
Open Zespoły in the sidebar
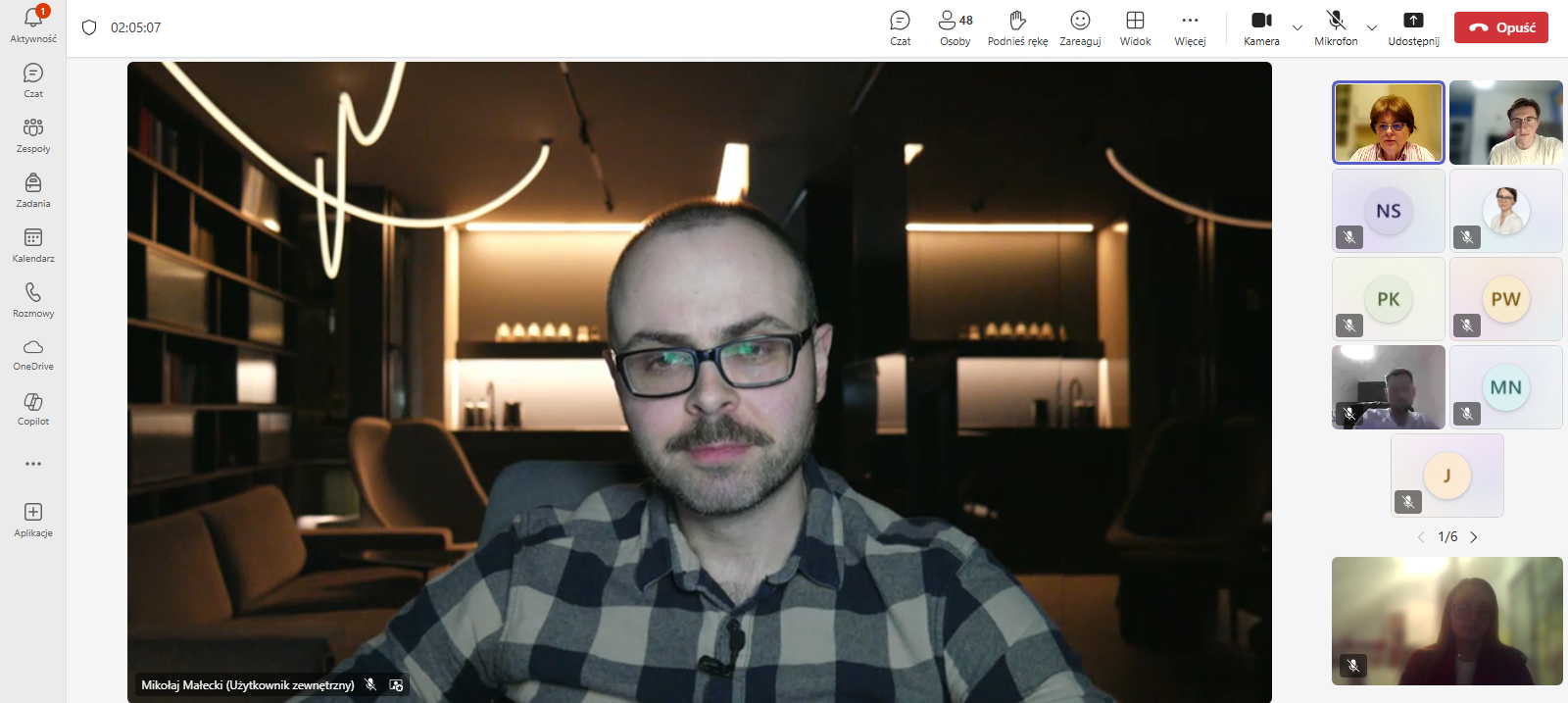(33, 135)
